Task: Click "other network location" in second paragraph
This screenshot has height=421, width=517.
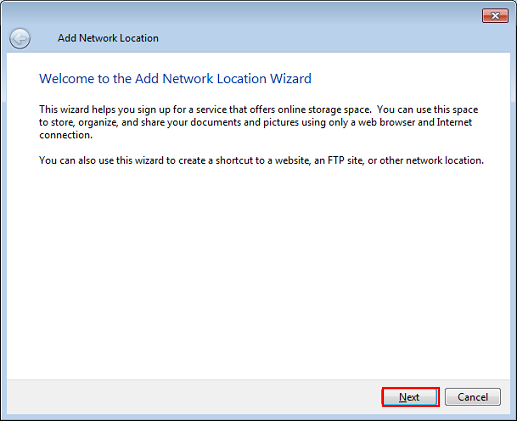Action: pos(430,160)
